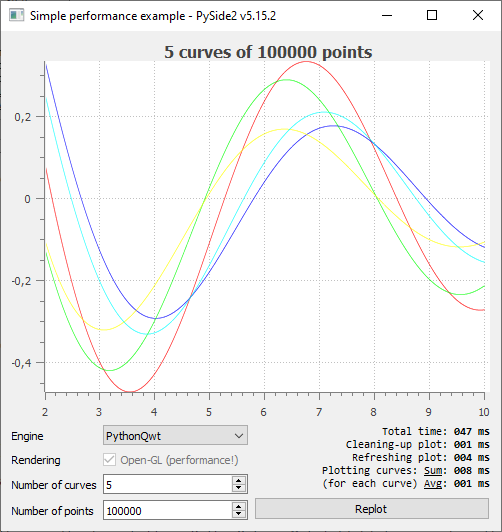The image size is (502, 532).
Task: Click the y-axis label -0,4
Action: click(x=22, y=363)
